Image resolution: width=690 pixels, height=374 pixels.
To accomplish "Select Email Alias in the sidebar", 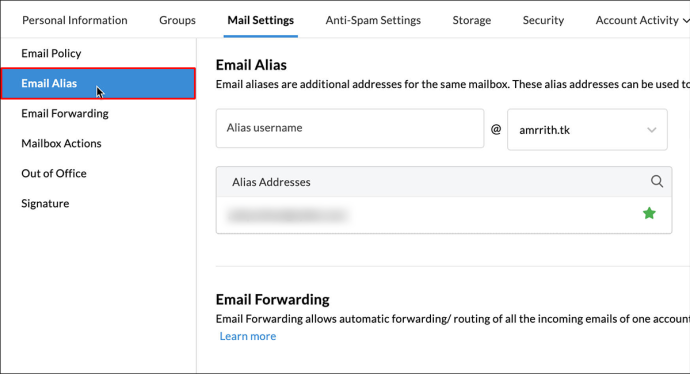I will coord(98,83).
